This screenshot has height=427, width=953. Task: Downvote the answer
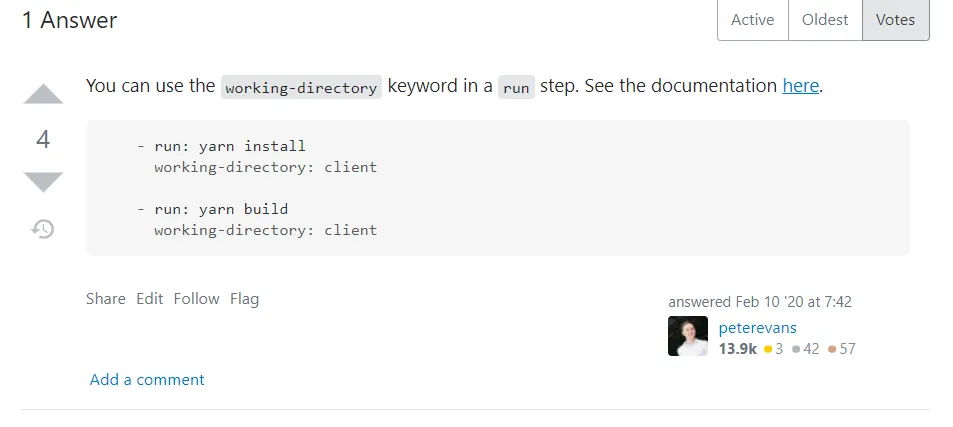[43, 181]
